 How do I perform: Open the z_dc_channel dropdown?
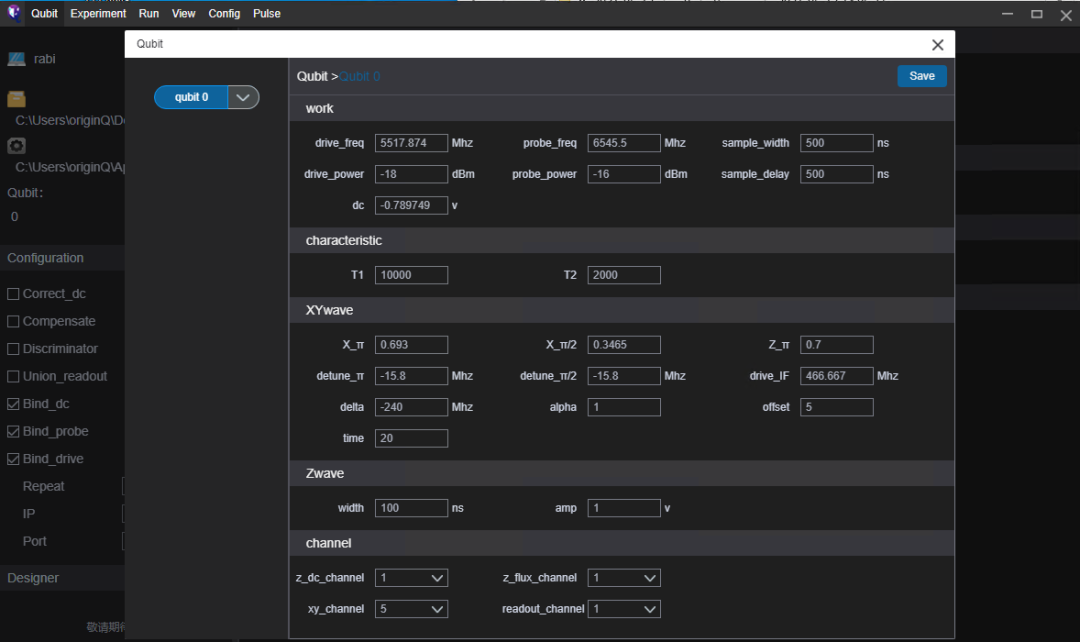[411, 578]
